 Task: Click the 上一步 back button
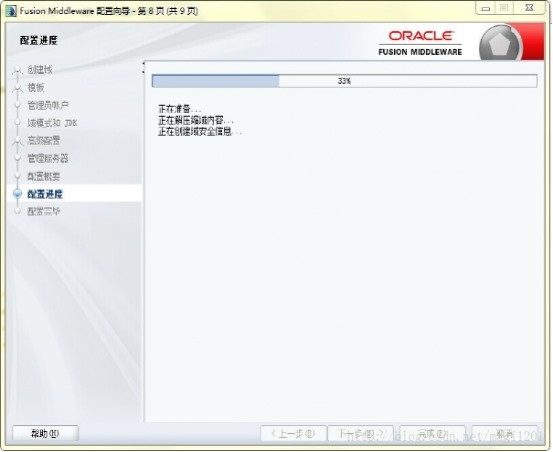(x=293, y=433)
